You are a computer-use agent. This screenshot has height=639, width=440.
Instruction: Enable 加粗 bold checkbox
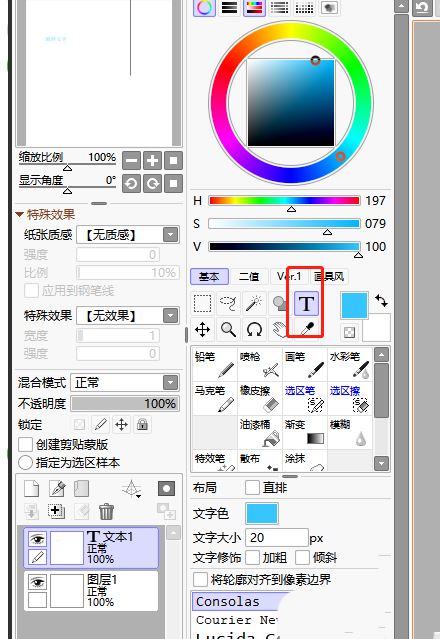tap(253, 557)
